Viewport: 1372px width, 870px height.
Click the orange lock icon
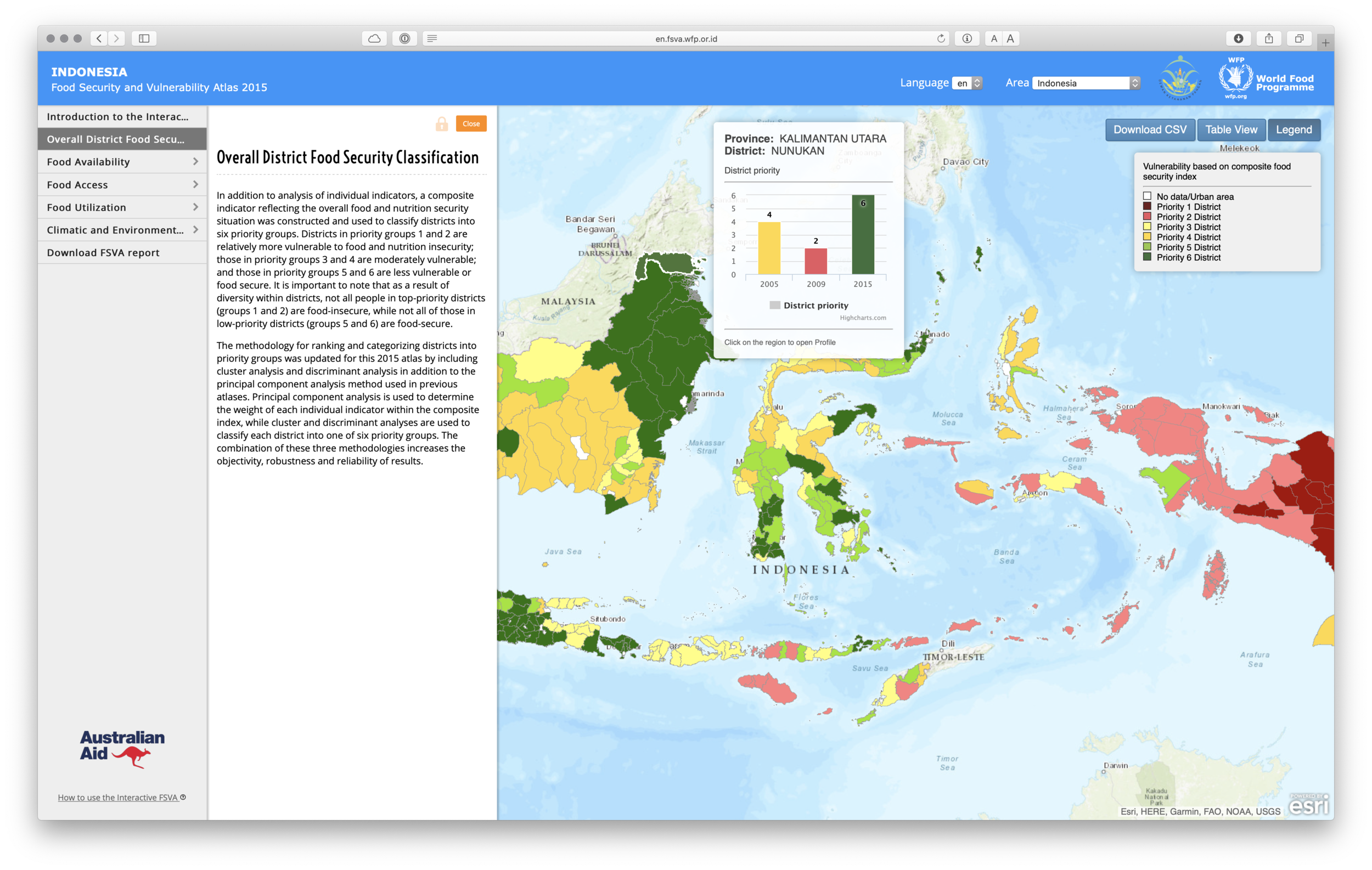point(442,123)
